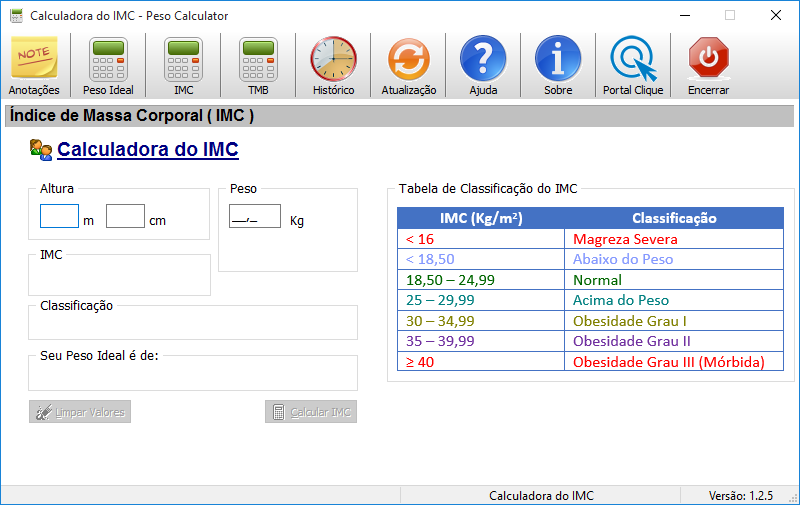Open the Histórico clock icon
Image resolution: width=800 pixels, height=506 pixels.
[333, 60]
